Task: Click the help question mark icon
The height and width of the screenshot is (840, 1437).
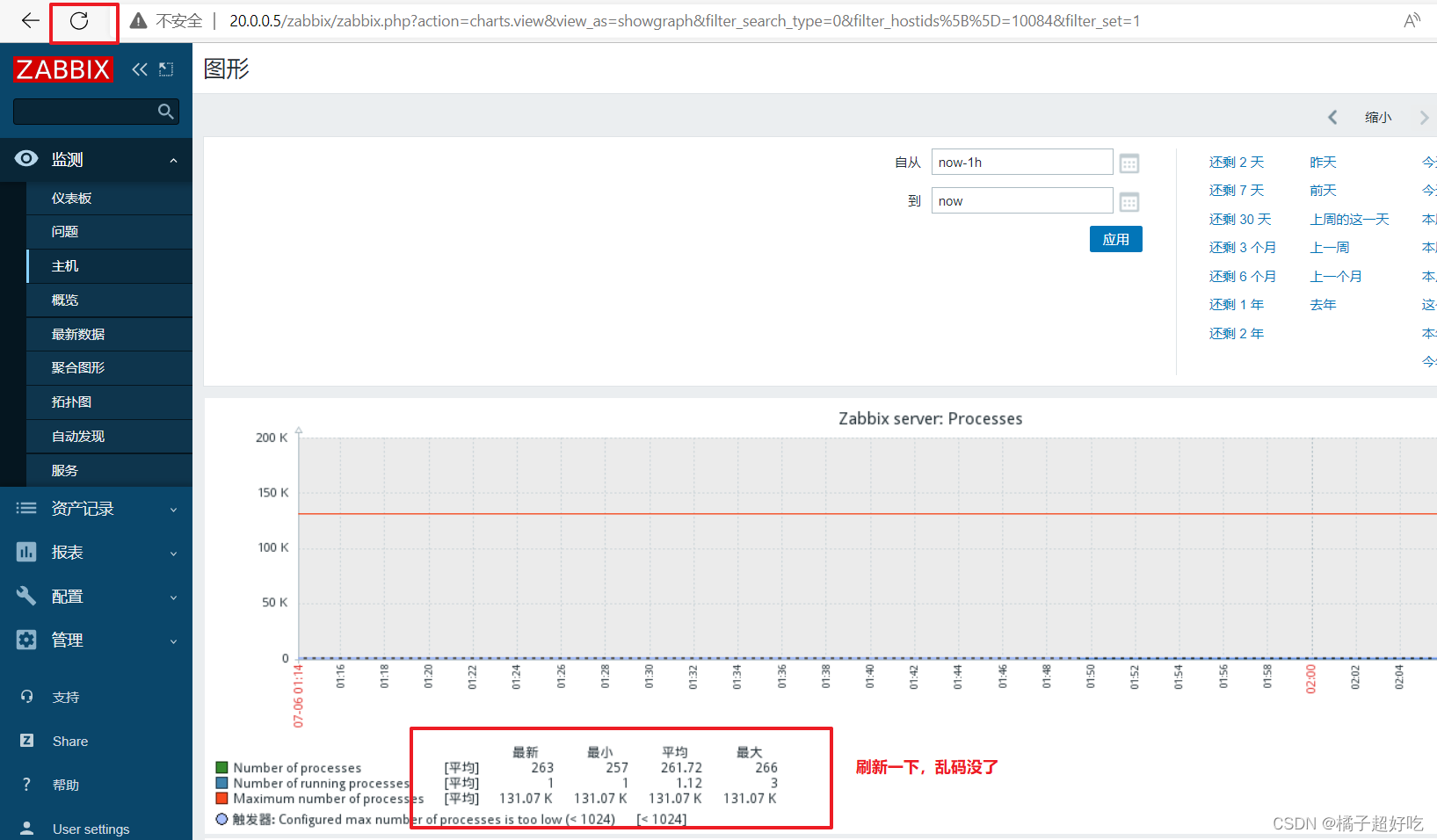Action: click(x=26, y=785)
